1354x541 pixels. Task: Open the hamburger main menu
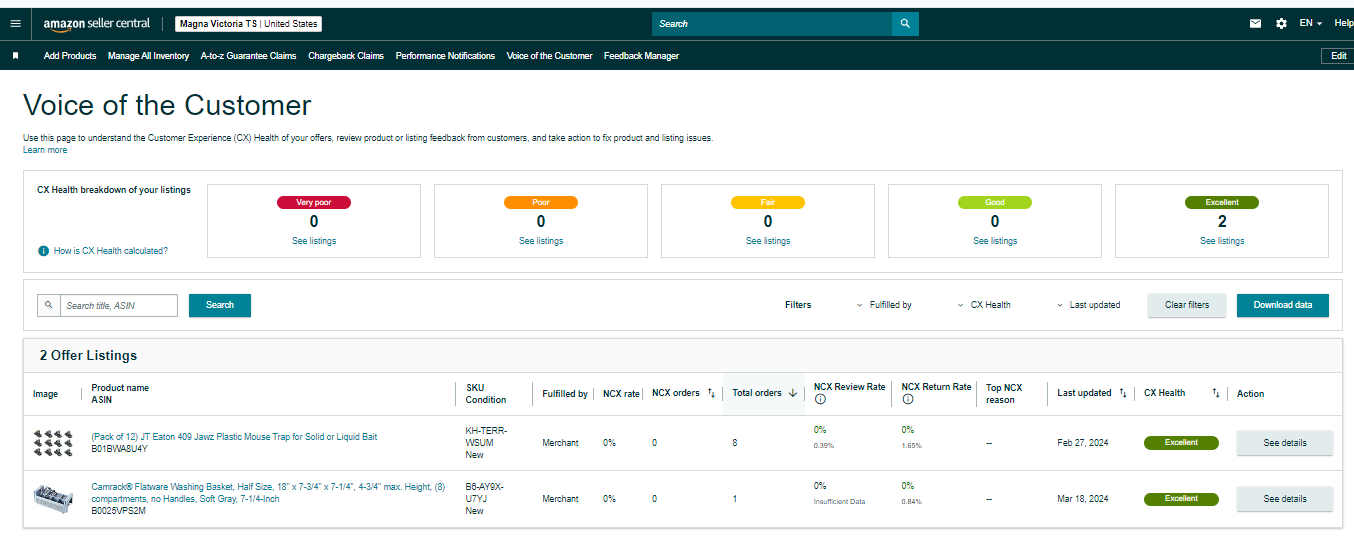tap(15, 23)
